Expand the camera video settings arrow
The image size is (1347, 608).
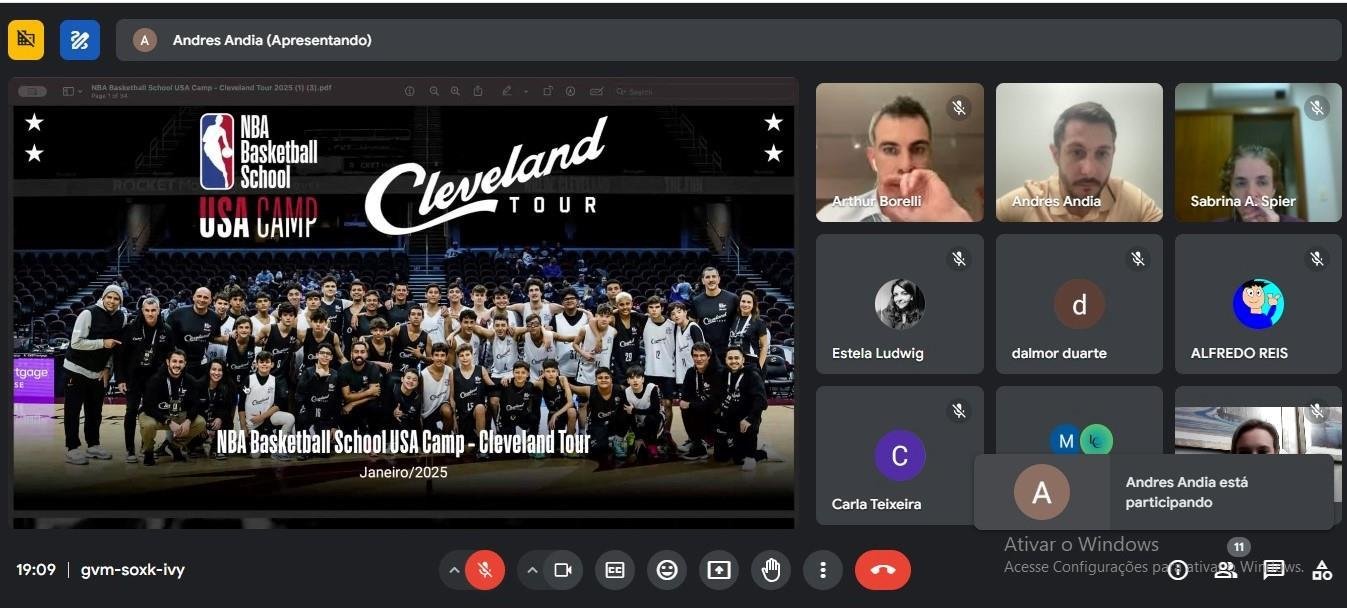point(532,570)
